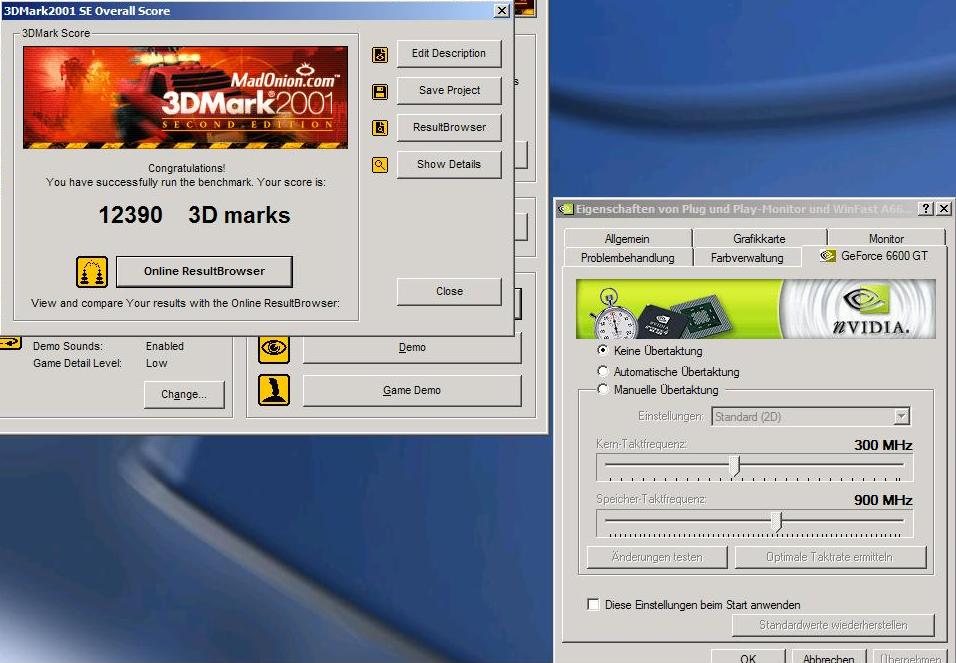This screenshot has width=956, height=663.
Task: Click Optimale Taktrate ermitteln button
Action: pos(830,557)
